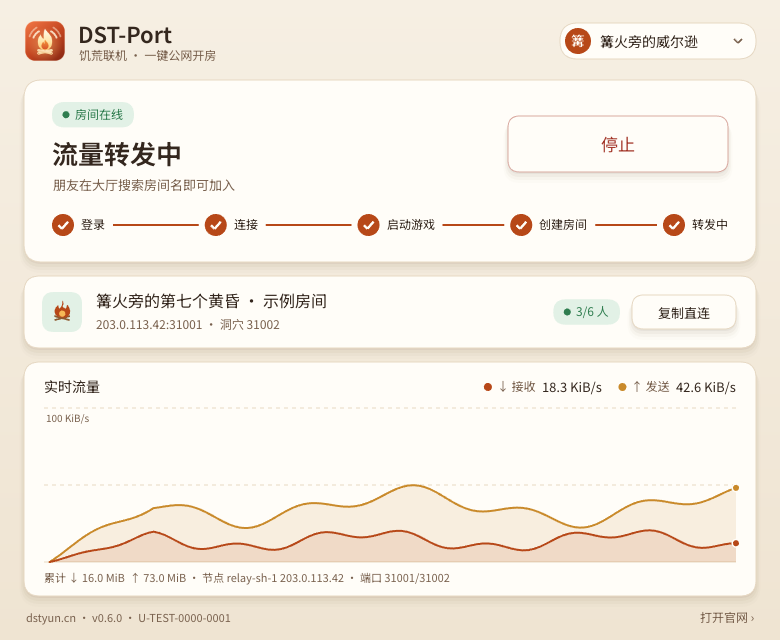The image size is (780, 640).
Task: Click the address 203.0.113.42:31001 text
Action: click(x=149, y=325)
